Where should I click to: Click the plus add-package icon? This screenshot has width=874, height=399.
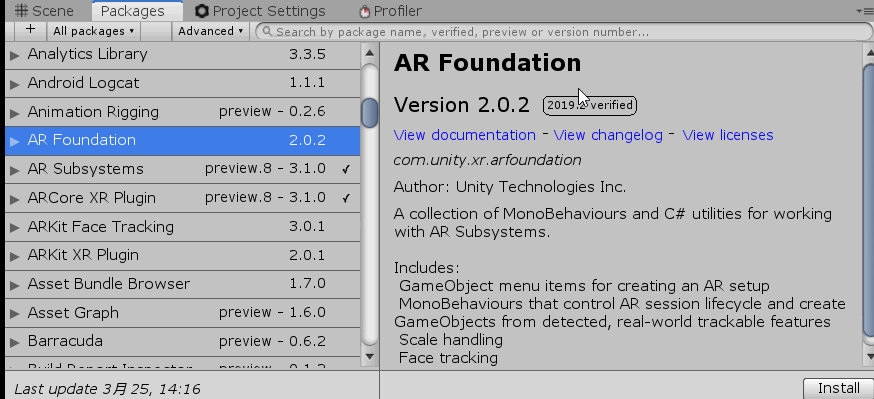(30, 30)
